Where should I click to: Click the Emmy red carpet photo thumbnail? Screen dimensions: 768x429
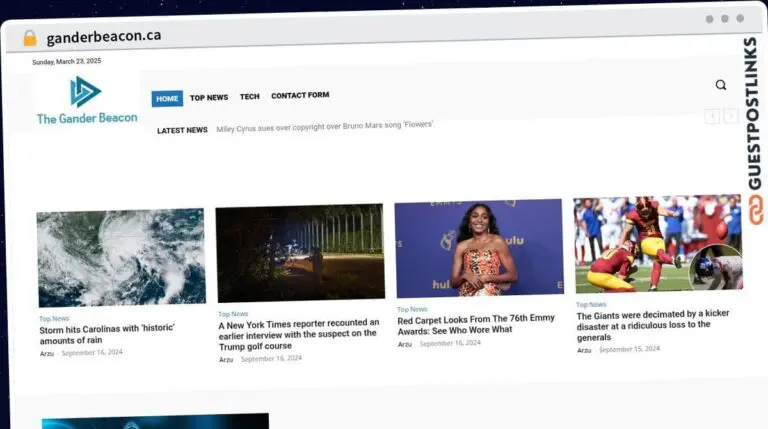(478, 248)
